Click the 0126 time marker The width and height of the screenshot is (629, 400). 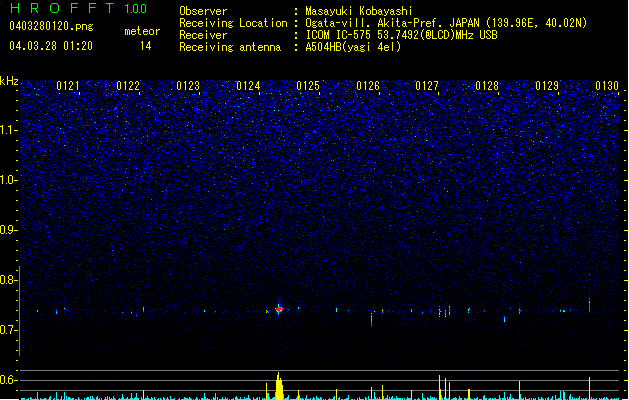tap(368, 86)
